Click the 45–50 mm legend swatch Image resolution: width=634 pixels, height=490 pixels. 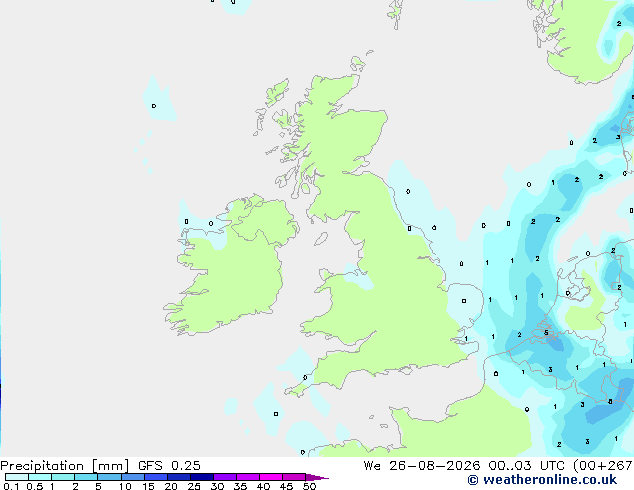point(294,477)
